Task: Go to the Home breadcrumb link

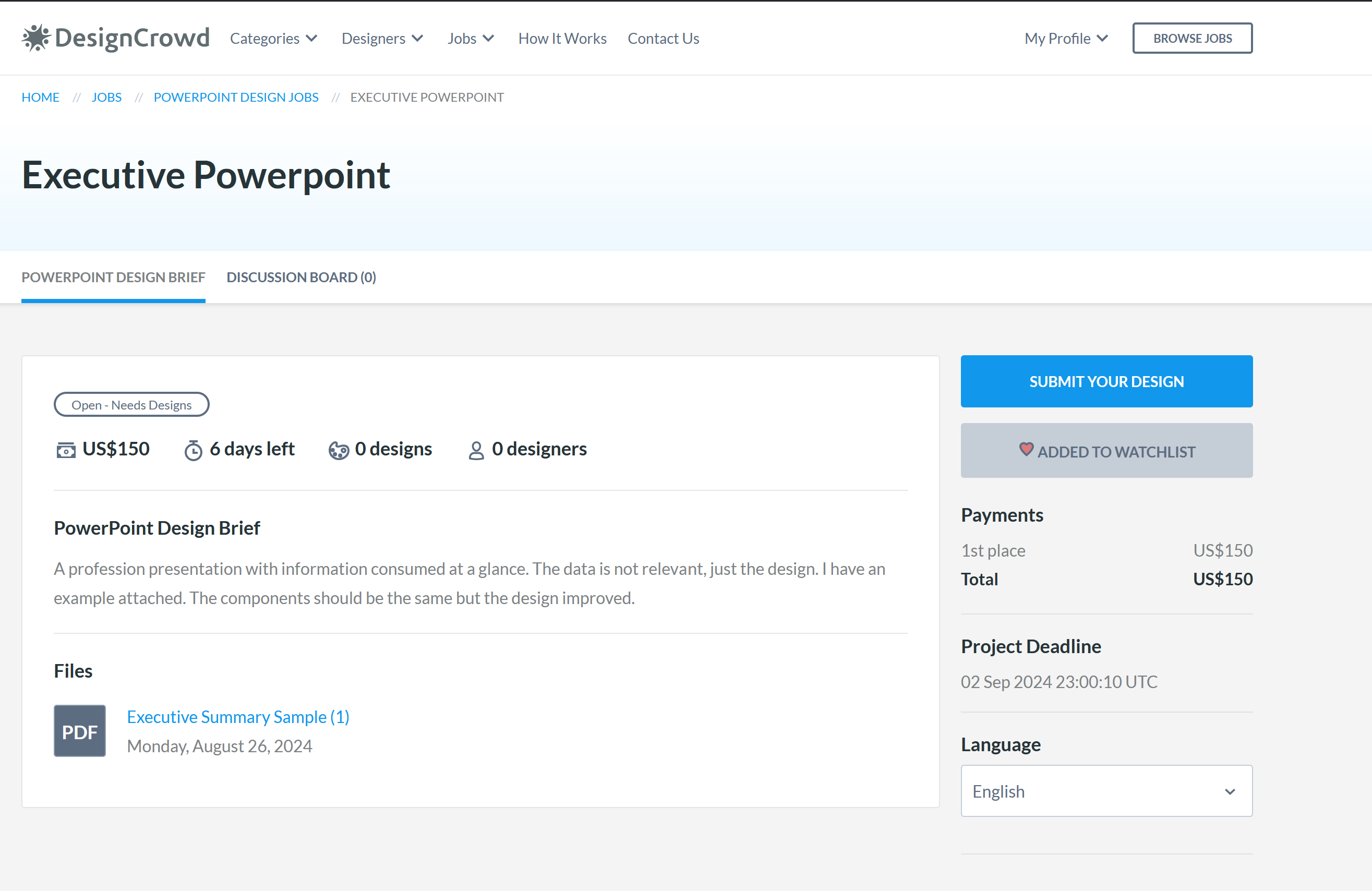Action: point(40,97)
